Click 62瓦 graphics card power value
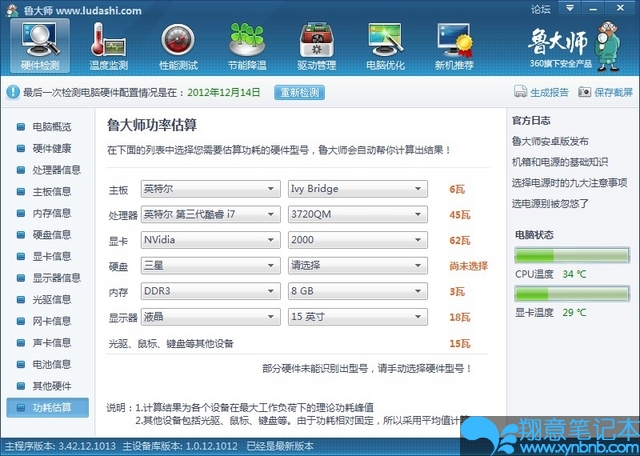 click(460, 240)
